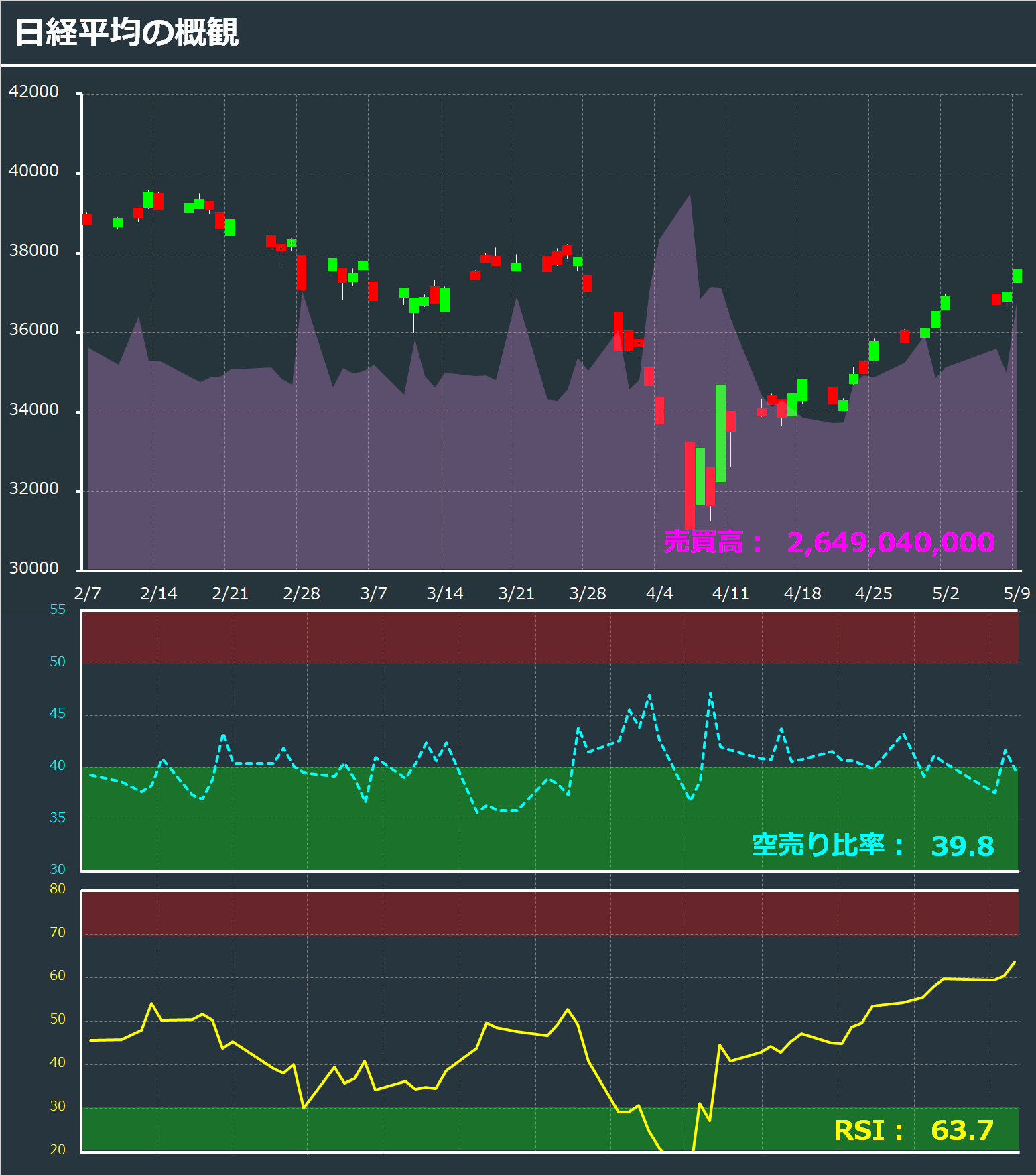
Task: Click the 2/14 date label
Action: [x=159, y=593]
